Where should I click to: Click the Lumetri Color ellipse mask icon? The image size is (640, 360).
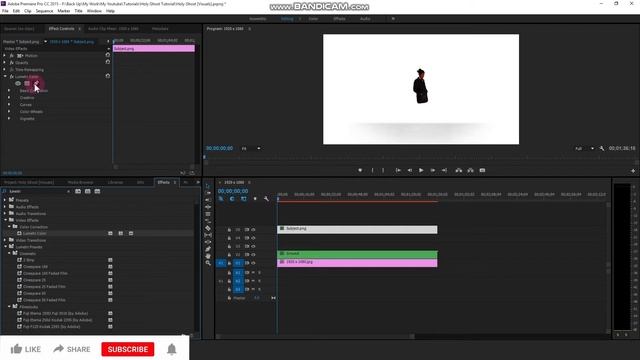[18, 83]
